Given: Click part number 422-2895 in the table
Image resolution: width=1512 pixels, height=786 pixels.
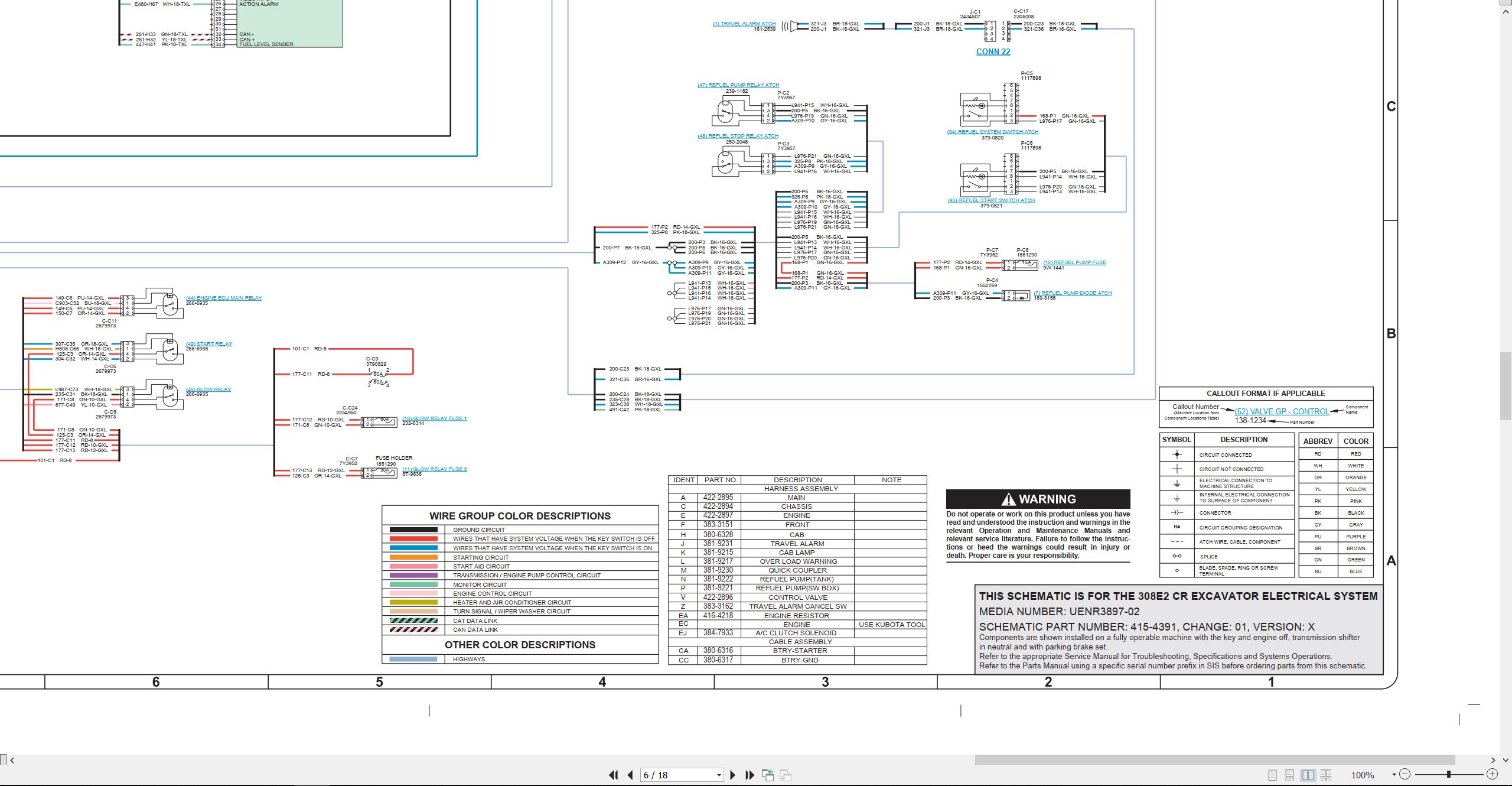Looking at the screenshot, I should pos(718,498).
